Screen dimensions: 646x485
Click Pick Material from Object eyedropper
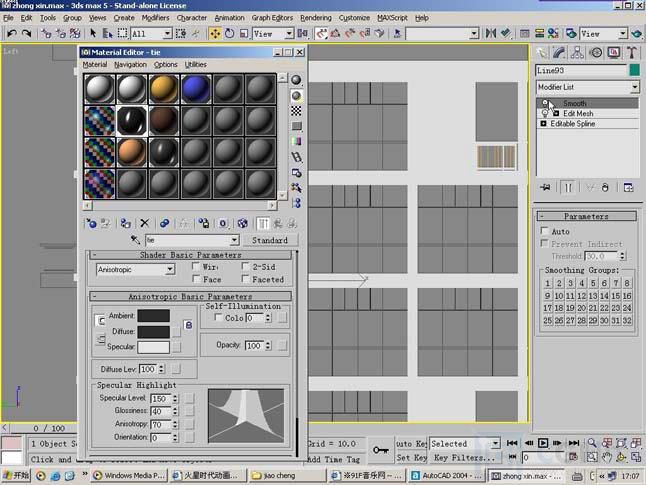[x=135, y=239]
